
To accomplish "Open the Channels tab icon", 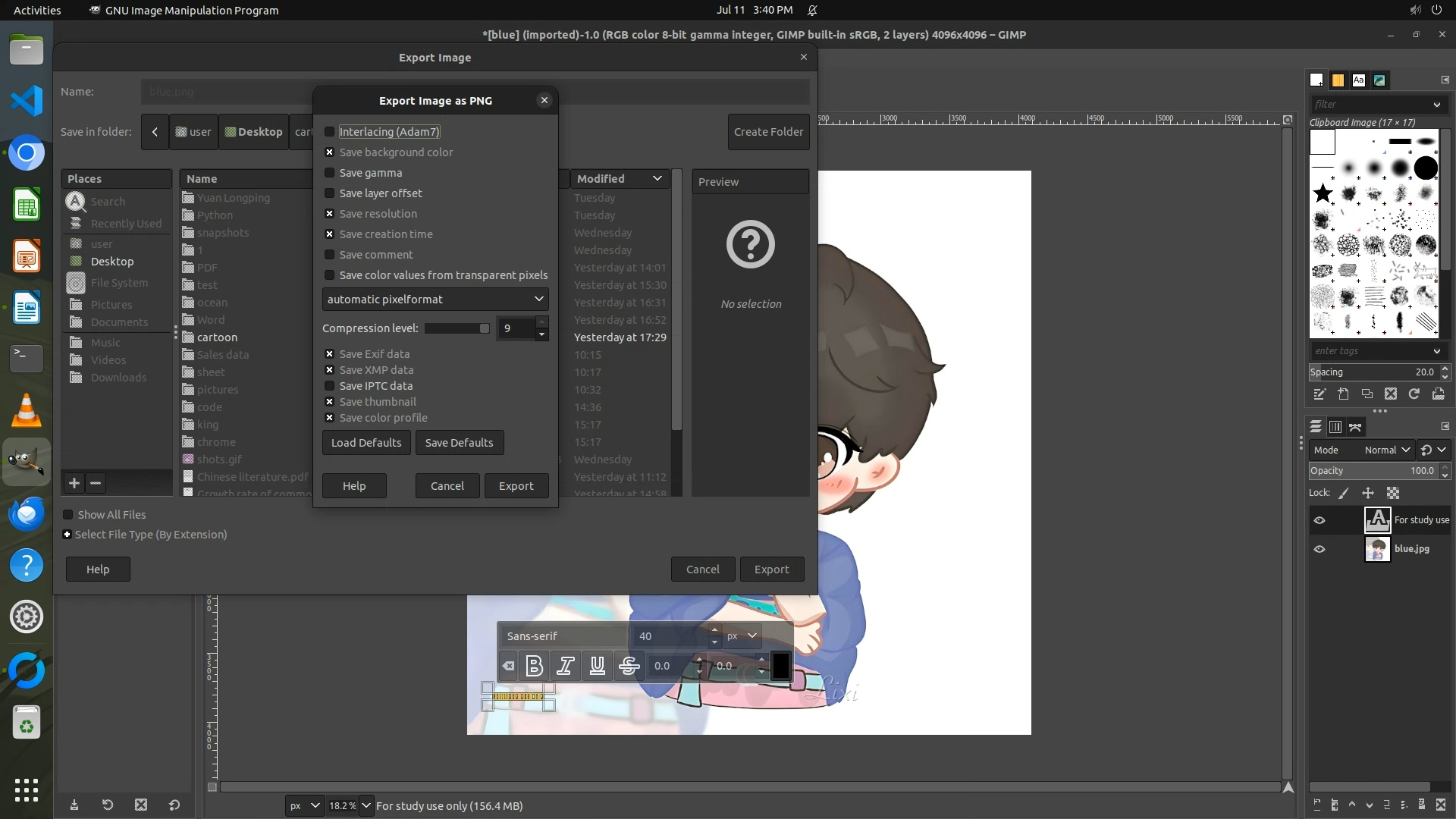I will [x=1335, y=427].
